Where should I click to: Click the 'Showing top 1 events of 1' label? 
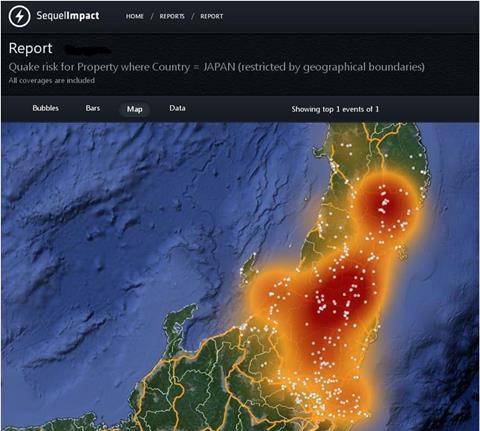335,109
